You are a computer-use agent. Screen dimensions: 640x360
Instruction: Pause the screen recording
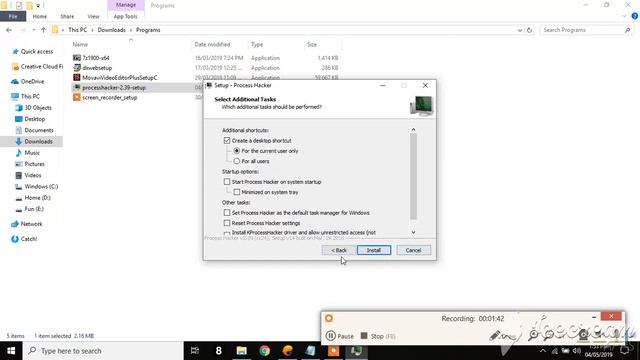[x=340, y=336]
